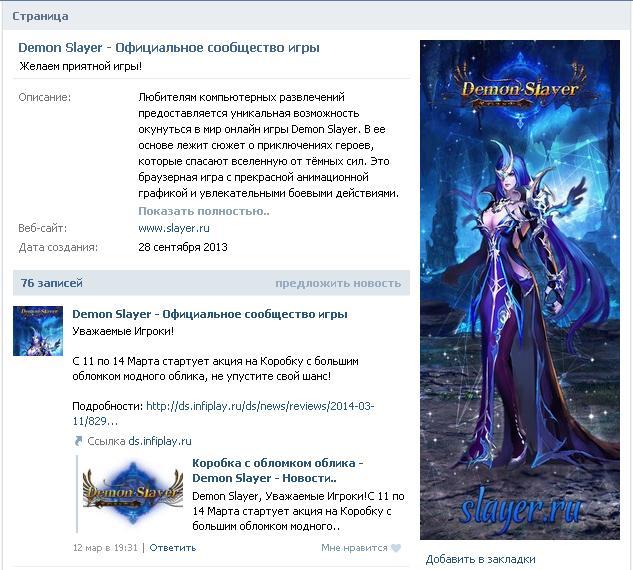Open the post timestamp '12 мар в 19:31'
Image resolution: width=633 pixels, height=570 pixels.
(105, 548)
